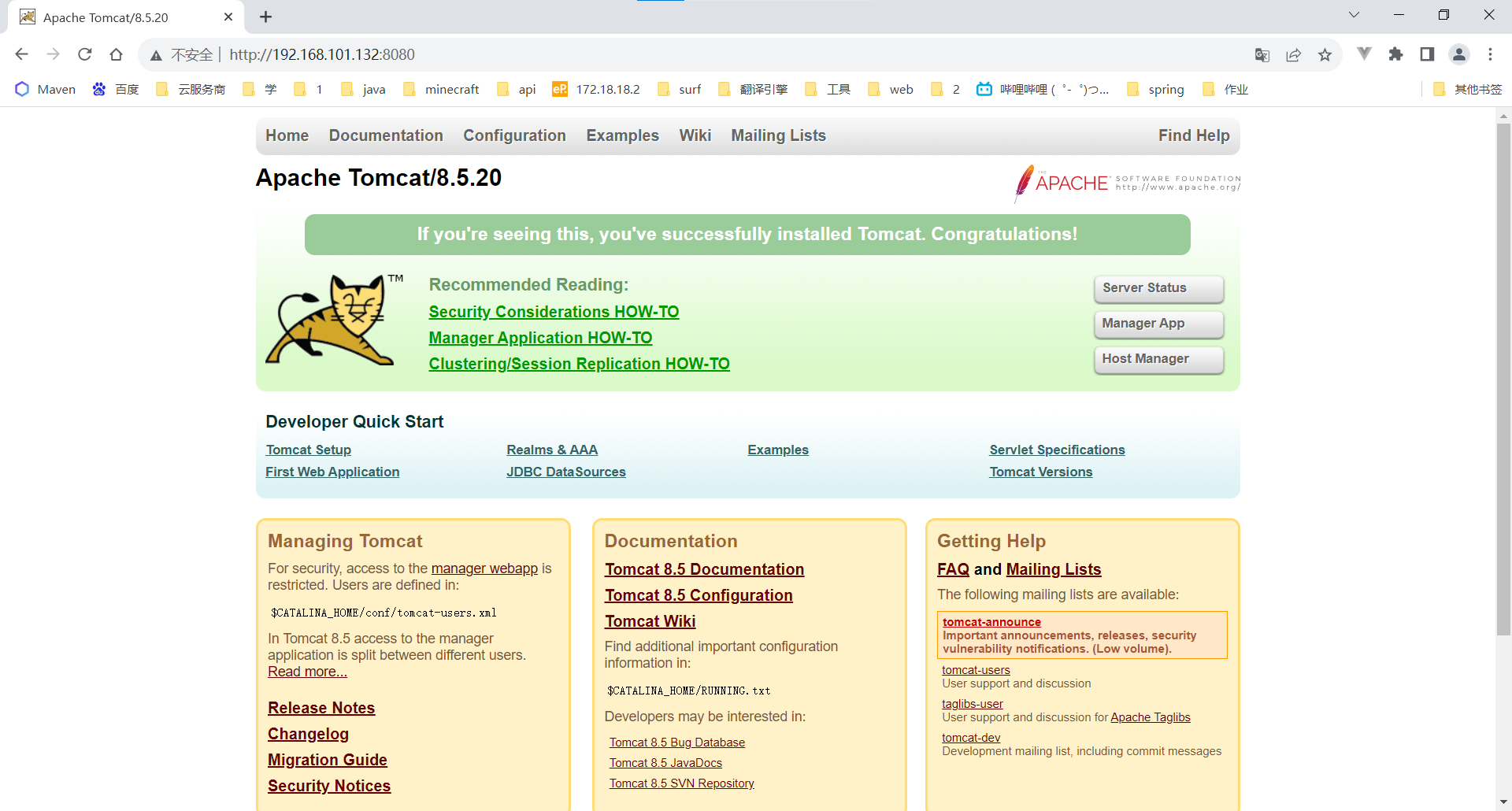Click the share page icon
1512x811 pixels.
[x=1294, y=54]
